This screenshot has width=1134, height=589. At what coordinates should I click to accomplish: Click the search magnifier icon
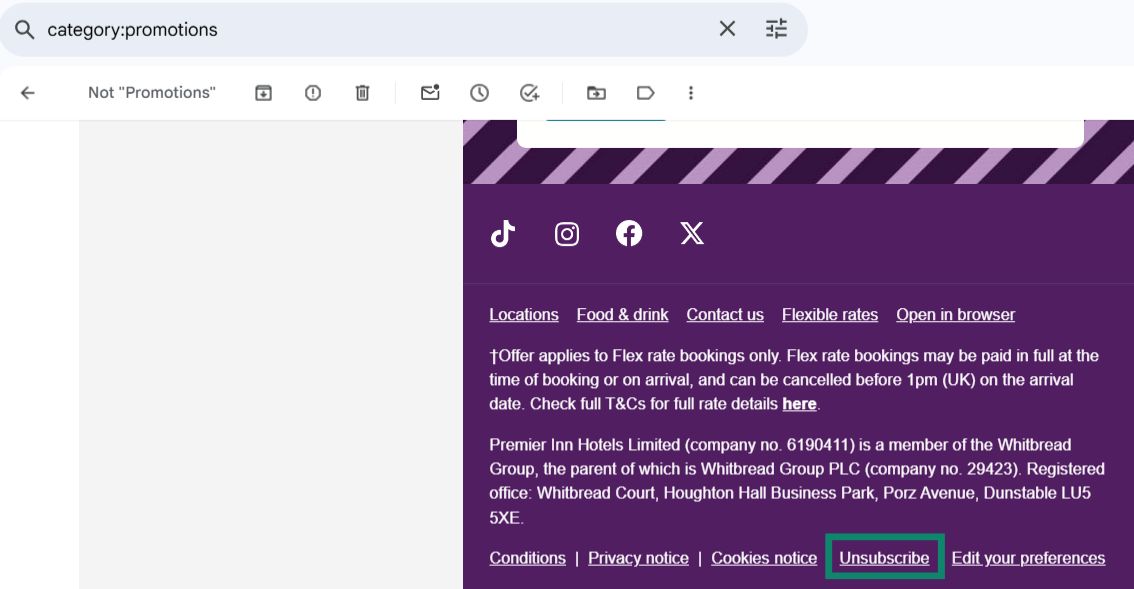tap(24, 29)
